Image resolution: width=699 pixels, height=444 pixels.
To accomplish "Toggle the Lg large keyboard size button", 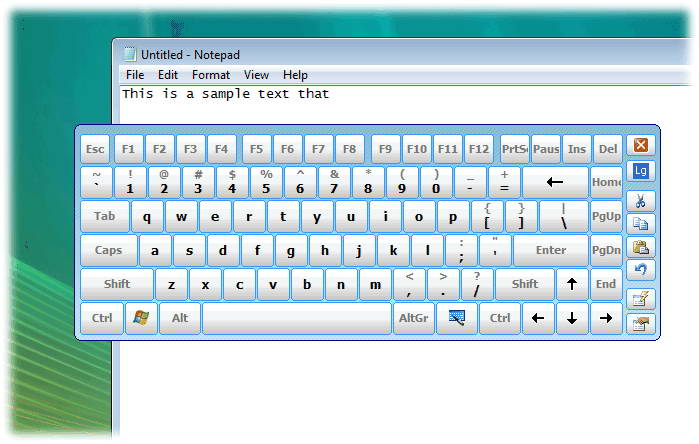I will 641,171.
